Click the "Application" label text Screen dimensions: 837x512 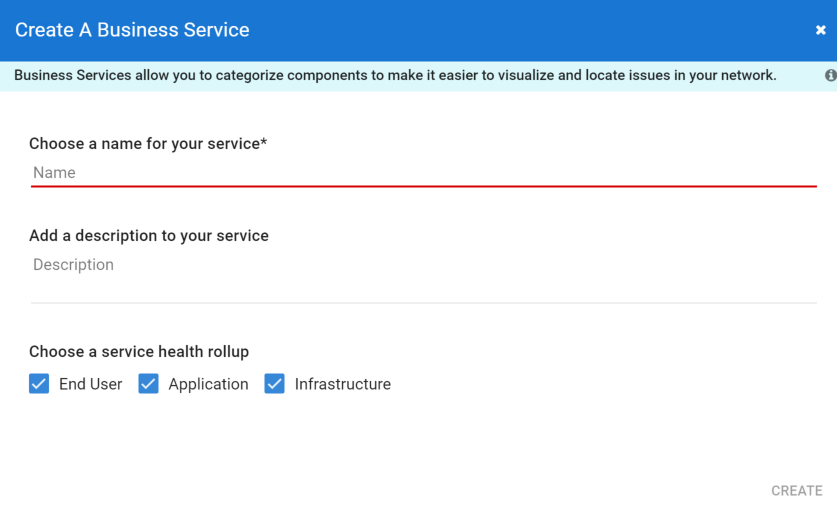tap(208, 384)
